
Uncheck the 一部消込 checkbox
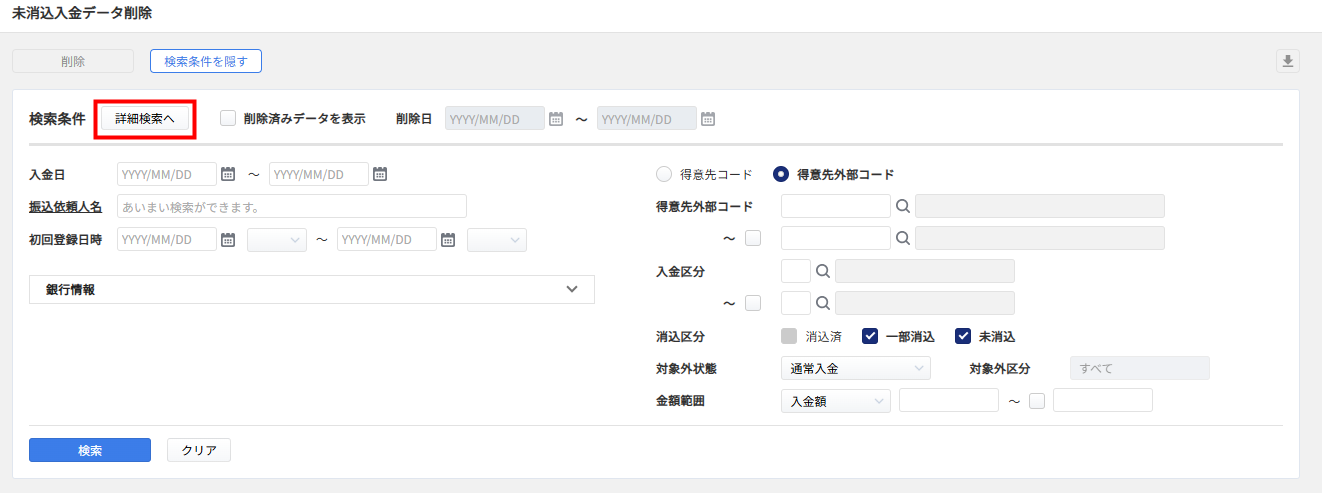tap(870, 336)
